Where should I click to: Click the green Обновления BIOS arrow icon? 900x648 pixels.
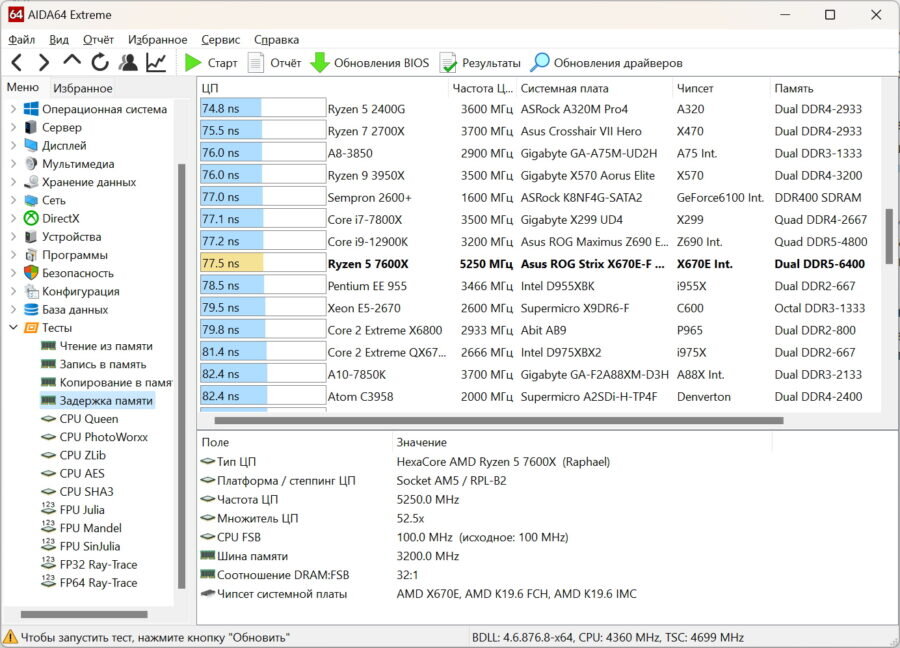tap(319, 63)
